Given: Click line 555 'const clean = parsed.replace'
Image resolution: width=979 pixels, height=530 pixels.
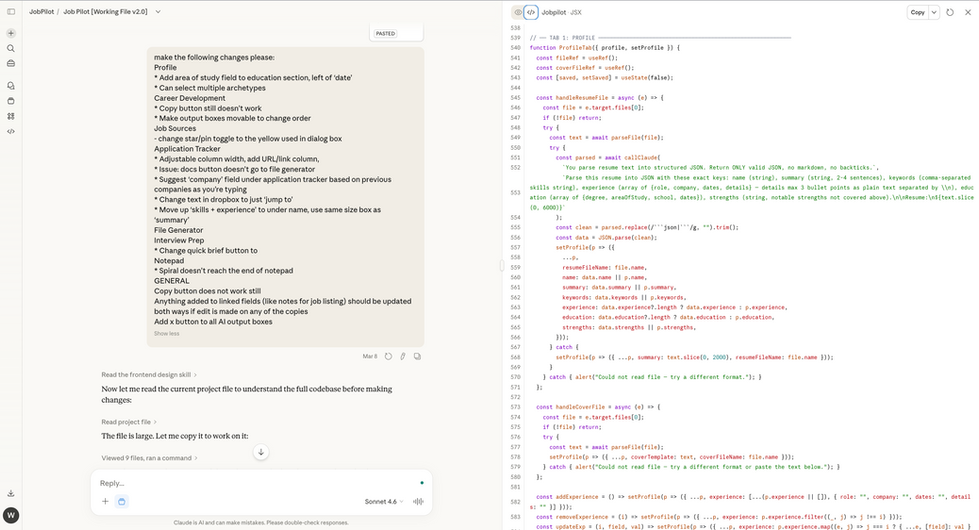Looking at the screenshot, I should (647, 227).
